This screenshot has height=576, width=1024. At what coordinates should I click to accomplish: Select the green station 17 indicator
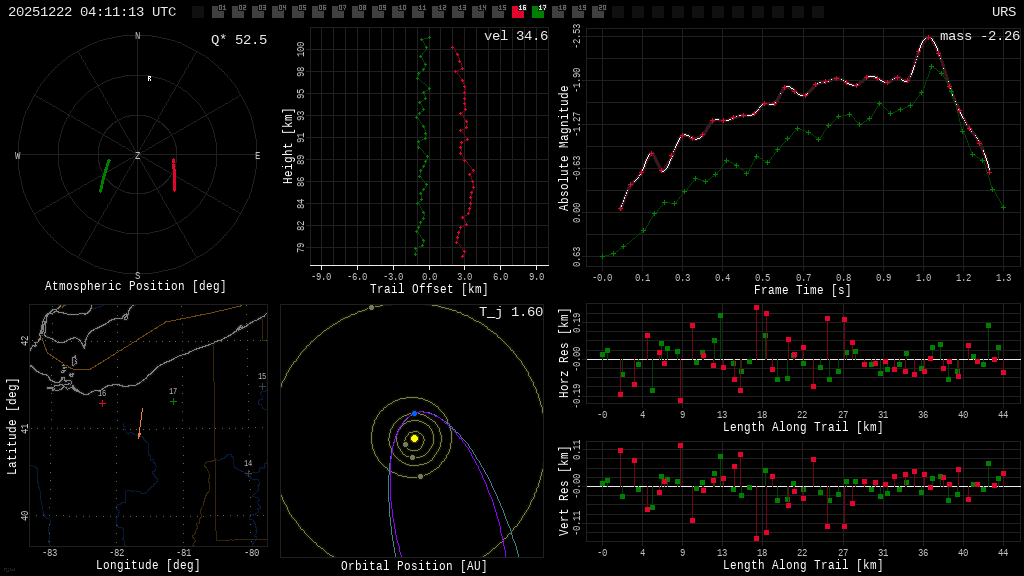[538, 12]
